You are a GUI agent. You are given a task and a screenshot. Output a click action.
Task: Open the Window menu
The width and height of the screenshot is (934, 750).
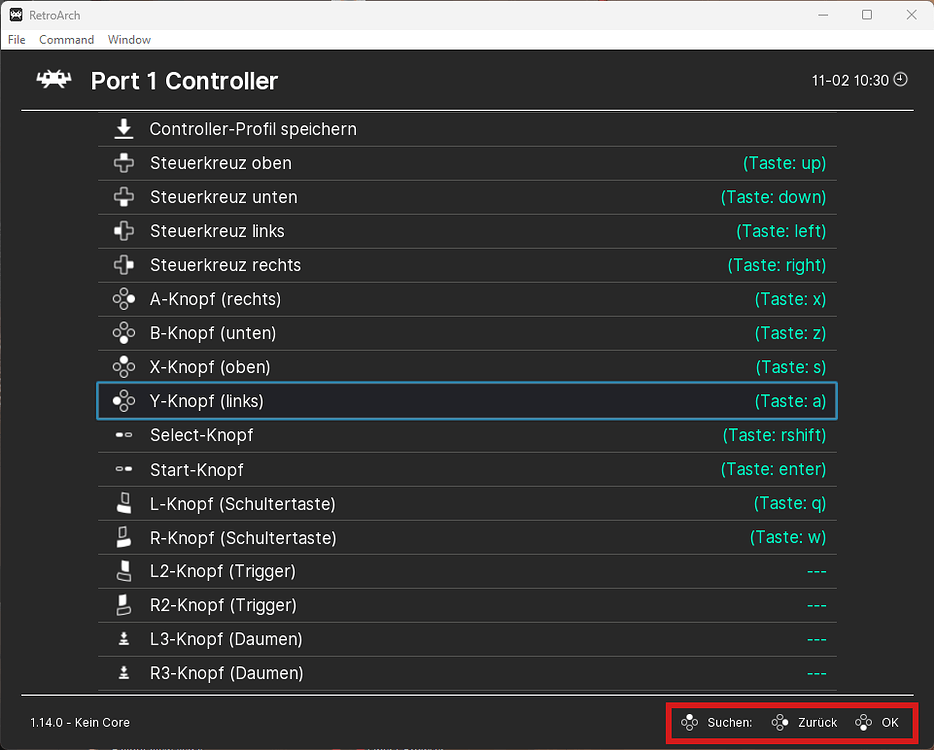(x=129, y=40)
